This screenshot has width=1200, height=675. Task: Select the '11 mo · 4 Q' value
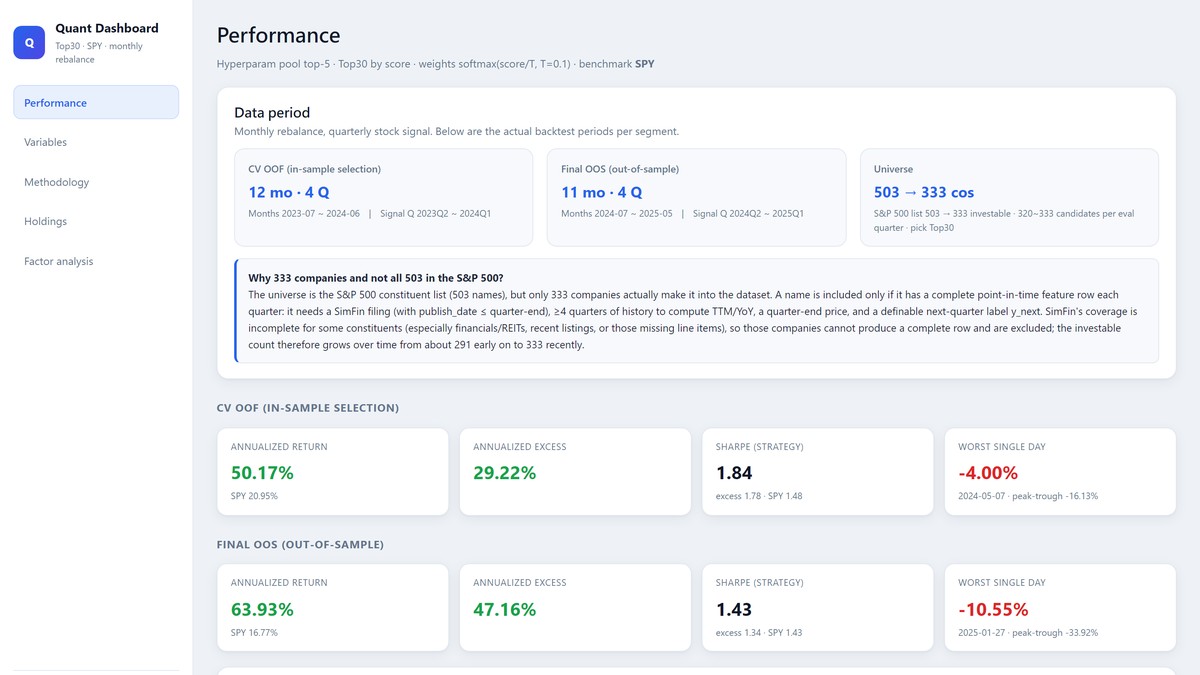(601, 192)
